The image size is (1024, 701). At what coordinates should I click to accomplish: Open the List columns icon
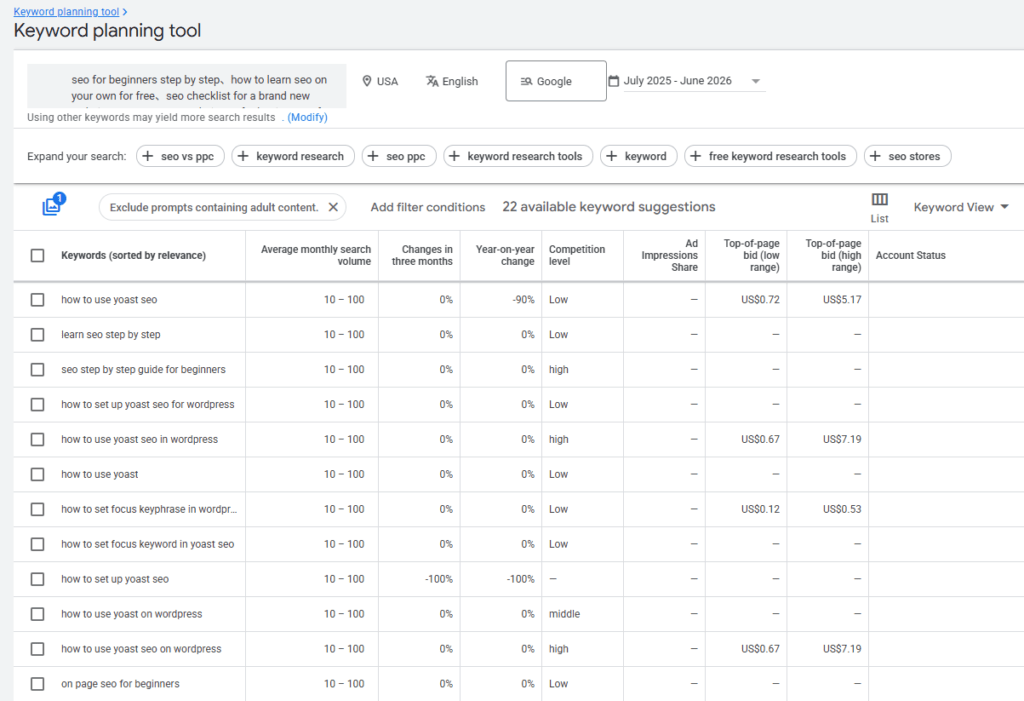click(x=880, y=199)
